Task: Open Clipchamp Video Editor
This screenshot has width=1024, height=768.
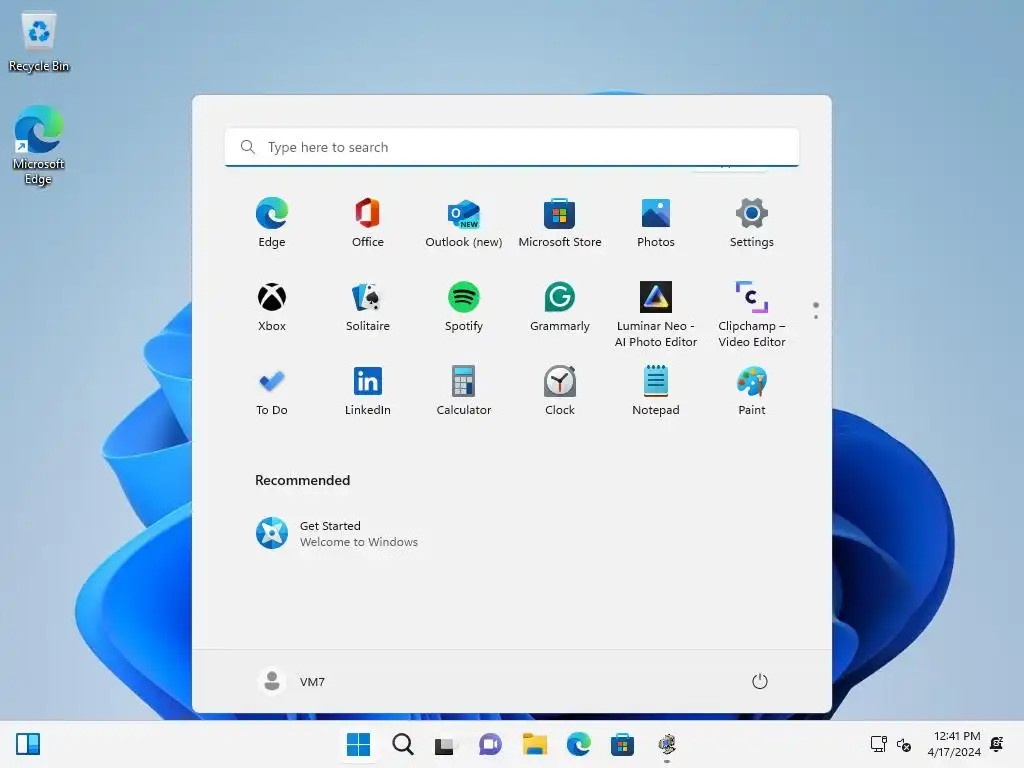Action: 752,314
